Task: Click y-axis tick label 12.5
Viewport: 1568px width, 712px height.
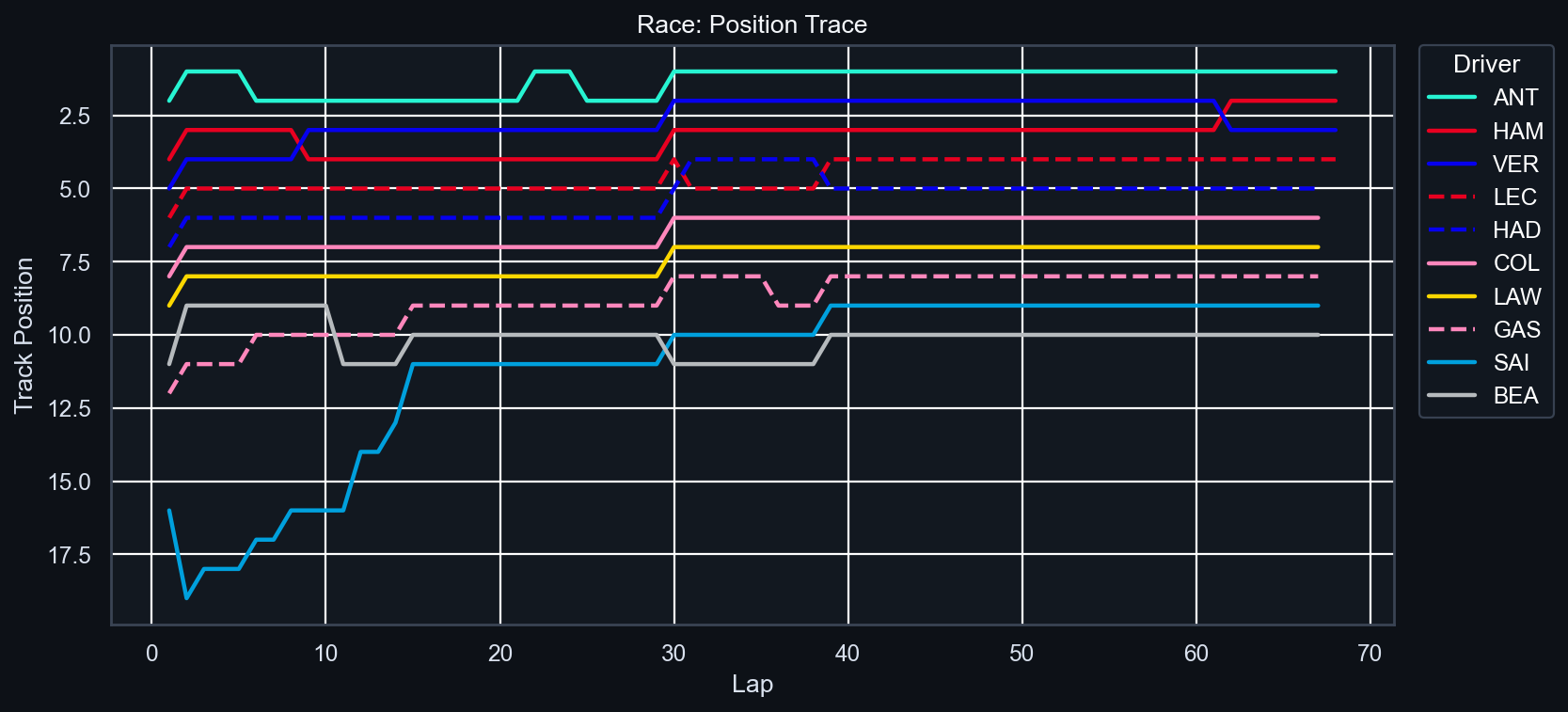Action: click(70, 409)
